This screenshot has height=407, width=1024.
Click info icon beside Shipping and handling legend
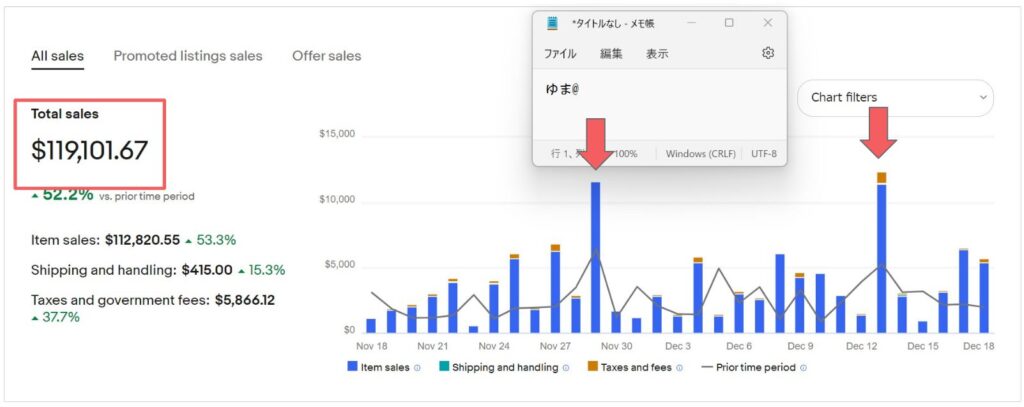[565, 368]
